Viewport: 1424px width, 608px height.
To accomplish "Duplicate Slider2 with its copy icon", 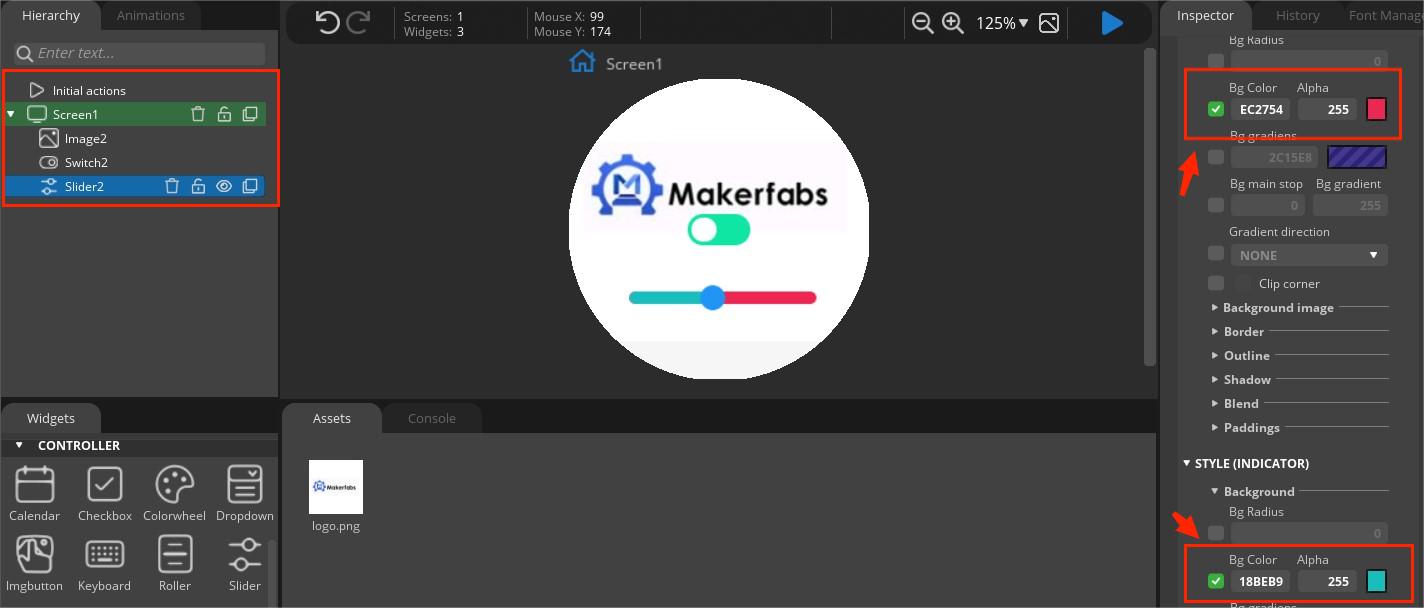I will pos(250,186).
